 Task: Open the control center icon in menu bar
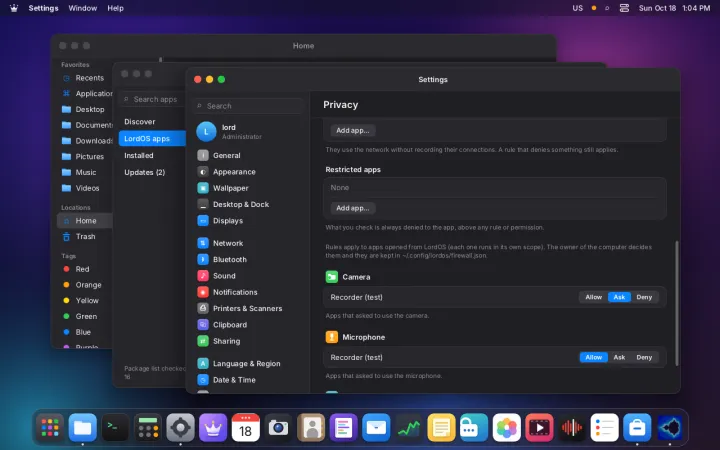click(624, 8)
